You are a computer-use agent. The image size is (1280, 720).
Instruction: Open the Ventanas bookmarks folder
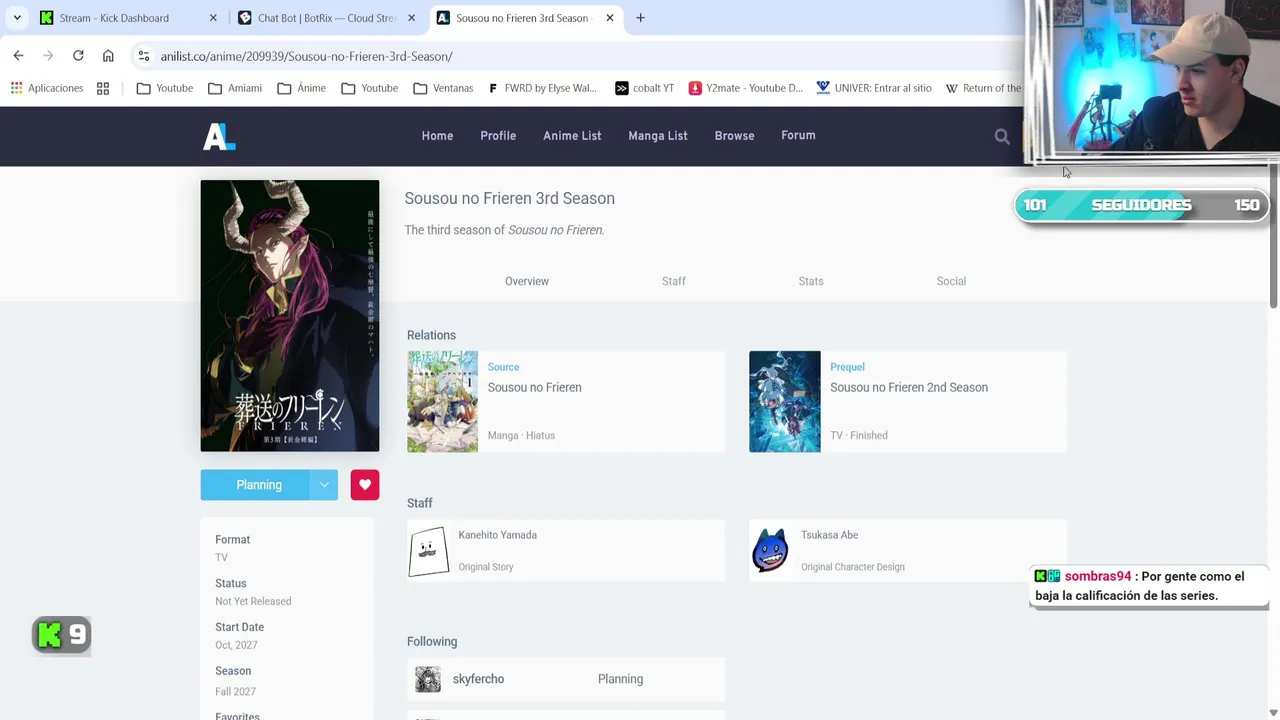tap(443, 88)
